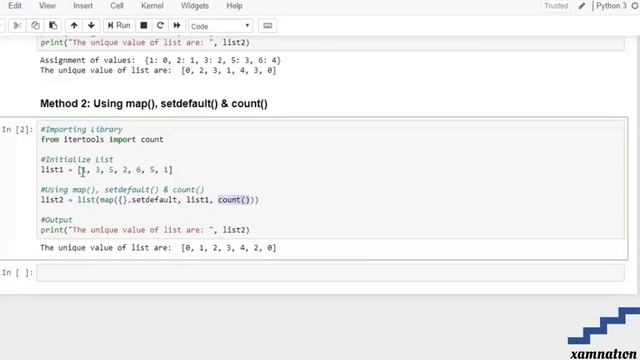The height and width of the screenshot is (360, 640).
Task: Click the print statement in cell In [2]
Action: pyautogui.click(x=145, y=230)
